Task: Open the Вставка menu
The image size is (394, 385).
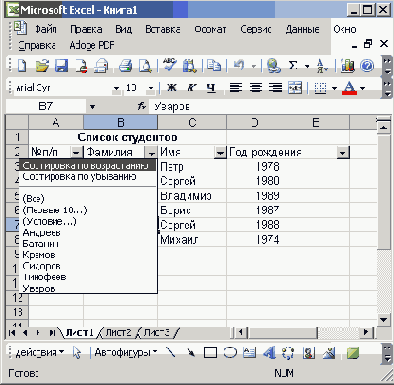Action: point(163,29)
